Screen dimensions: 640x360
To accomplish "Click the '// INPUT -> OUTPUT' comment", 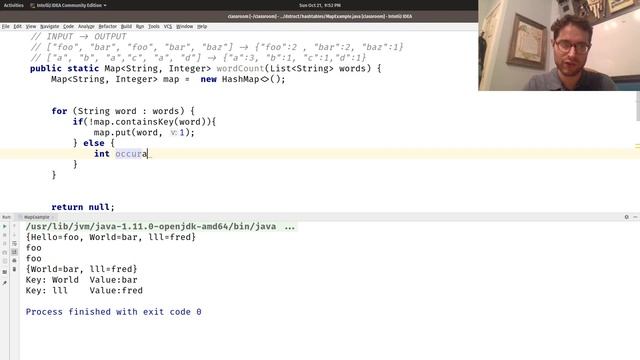I will coord(78,36).
